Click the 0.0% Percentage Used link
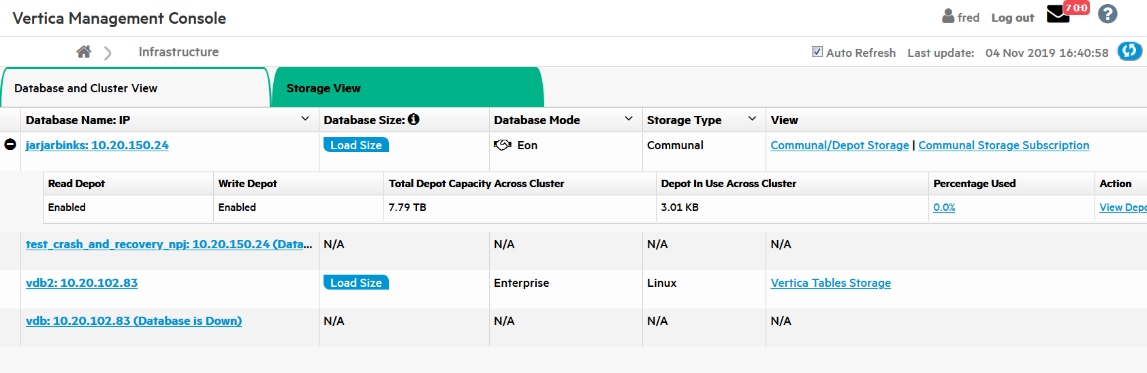The image size is (1147, 373). coord(944,207)
